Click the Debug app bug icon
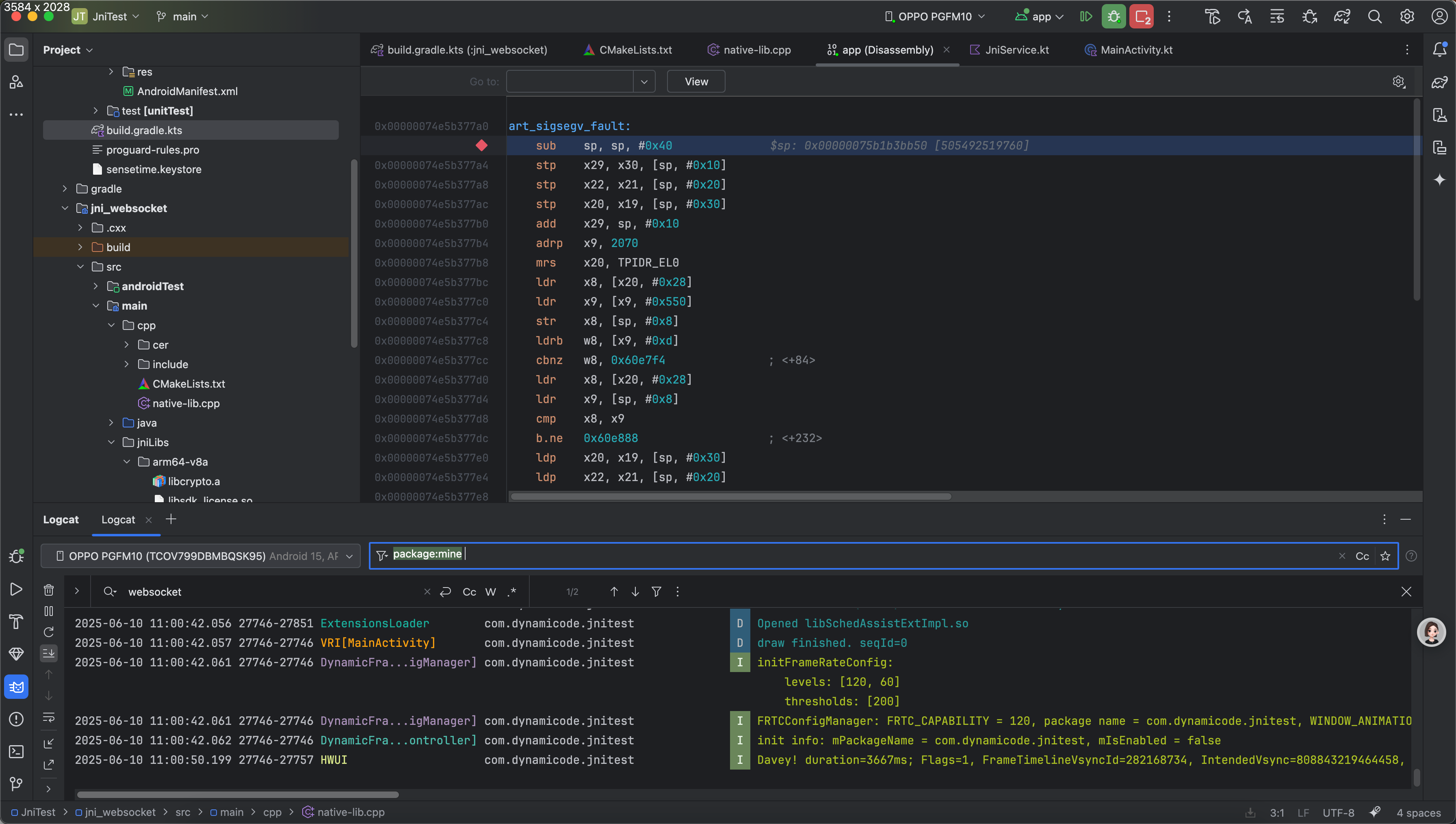The height and width of the screenshot is (824, 1456). coord(1113,16)
